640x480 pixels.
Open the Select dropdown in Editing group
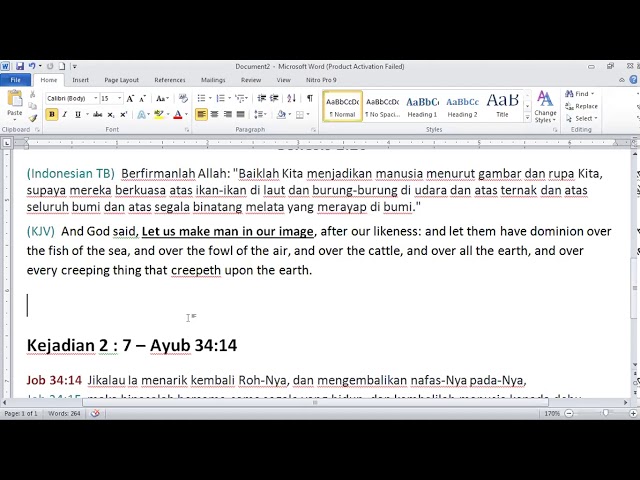582,118
